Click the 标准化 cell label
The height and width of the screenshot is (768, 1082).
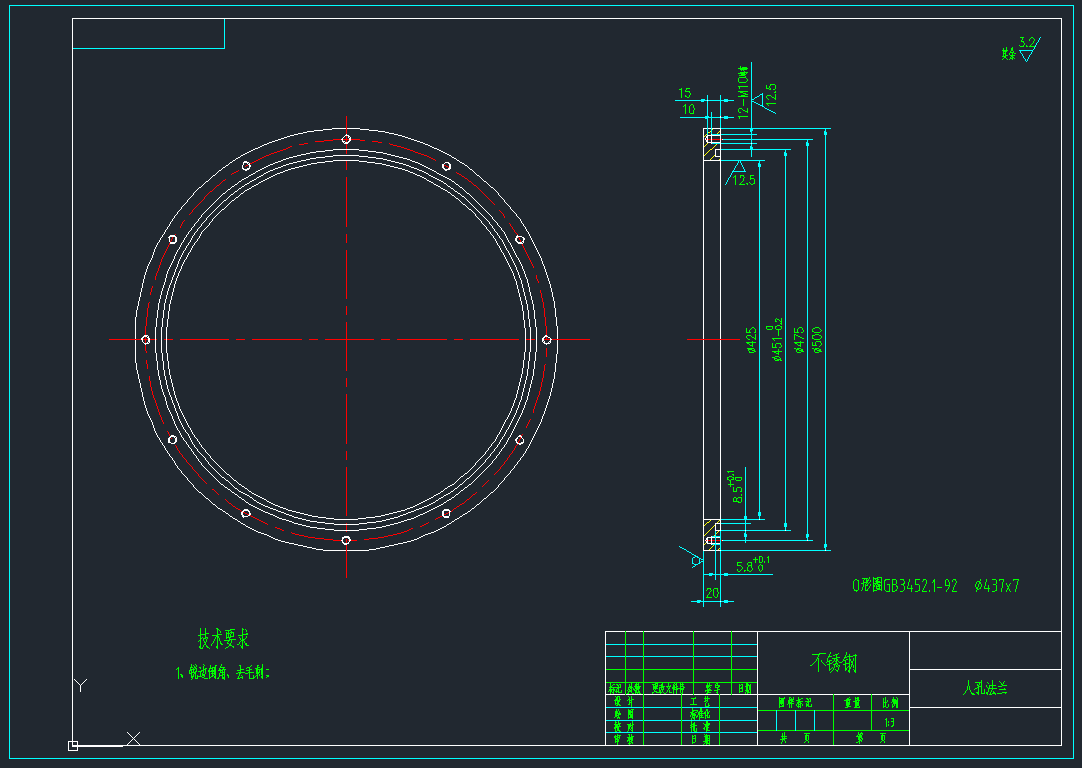click(x=700, y=714)
